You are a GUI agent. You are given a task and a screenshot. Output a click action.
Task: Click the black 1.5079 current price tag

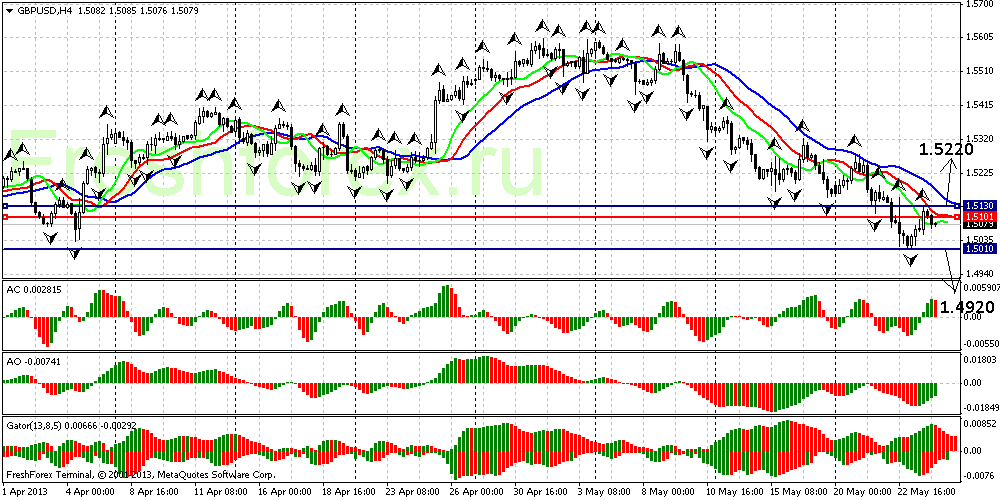pyautogui.click(x=979, y=224)
